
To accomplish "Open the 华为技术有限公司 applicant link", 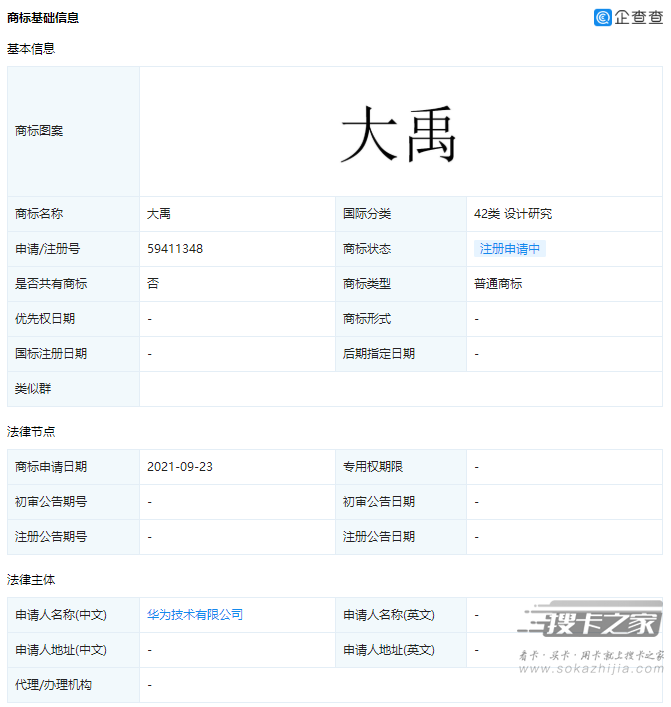I will coord(195,615).
